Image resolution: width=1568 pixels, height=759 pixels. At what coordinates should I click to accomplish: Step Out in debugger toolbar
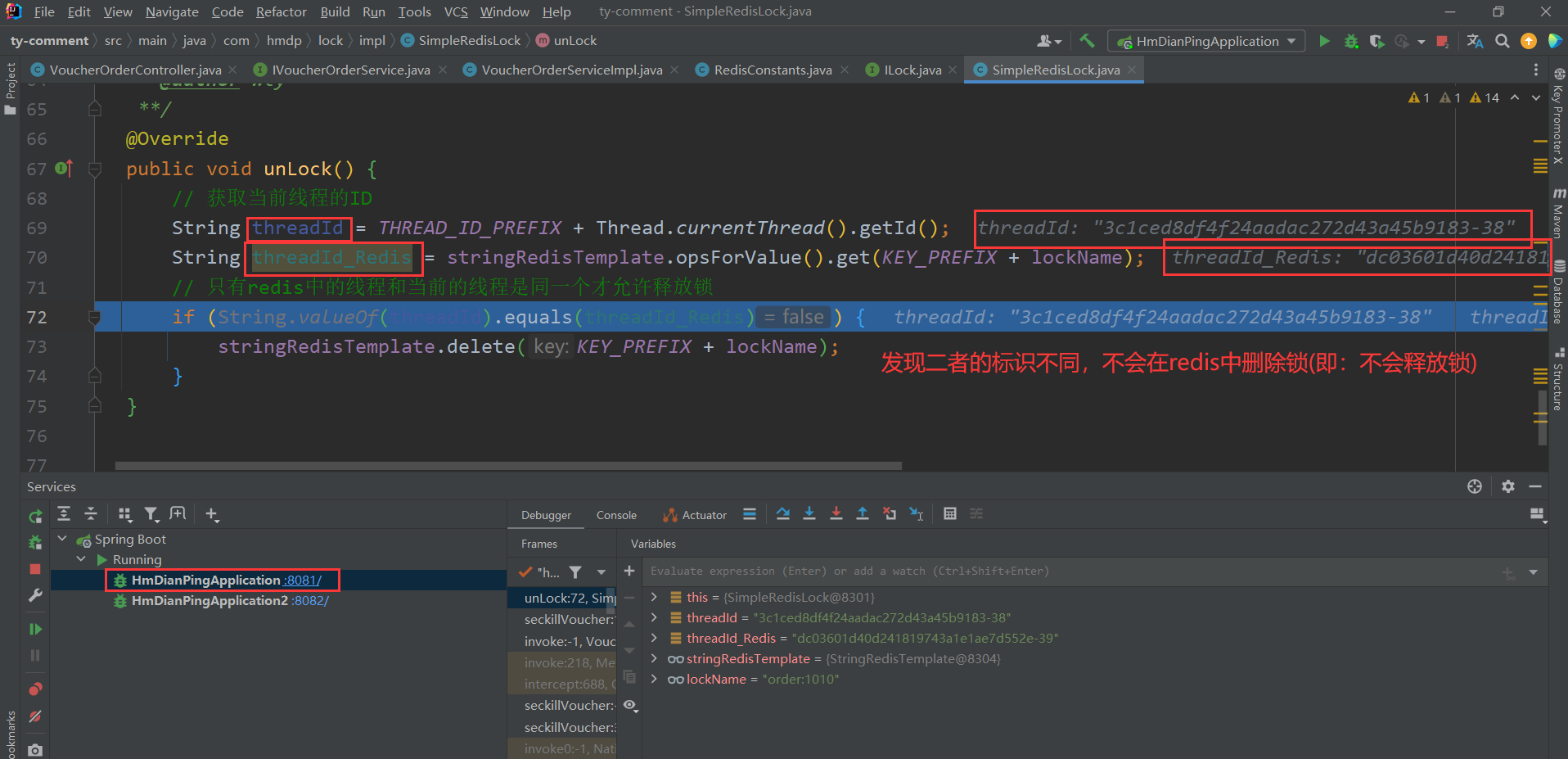pyautogui.click(x=863, y=514)
